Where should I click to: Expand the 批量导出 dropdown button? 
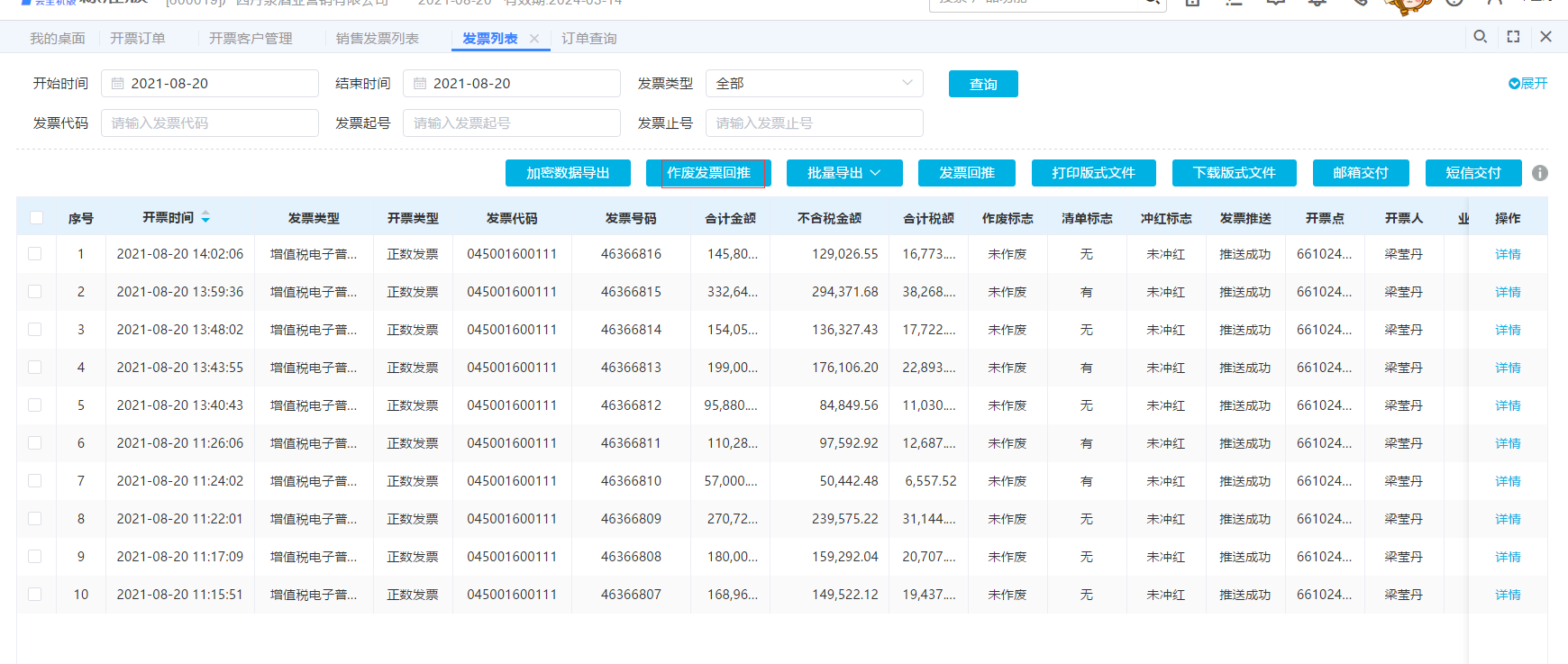coord(844,173)
